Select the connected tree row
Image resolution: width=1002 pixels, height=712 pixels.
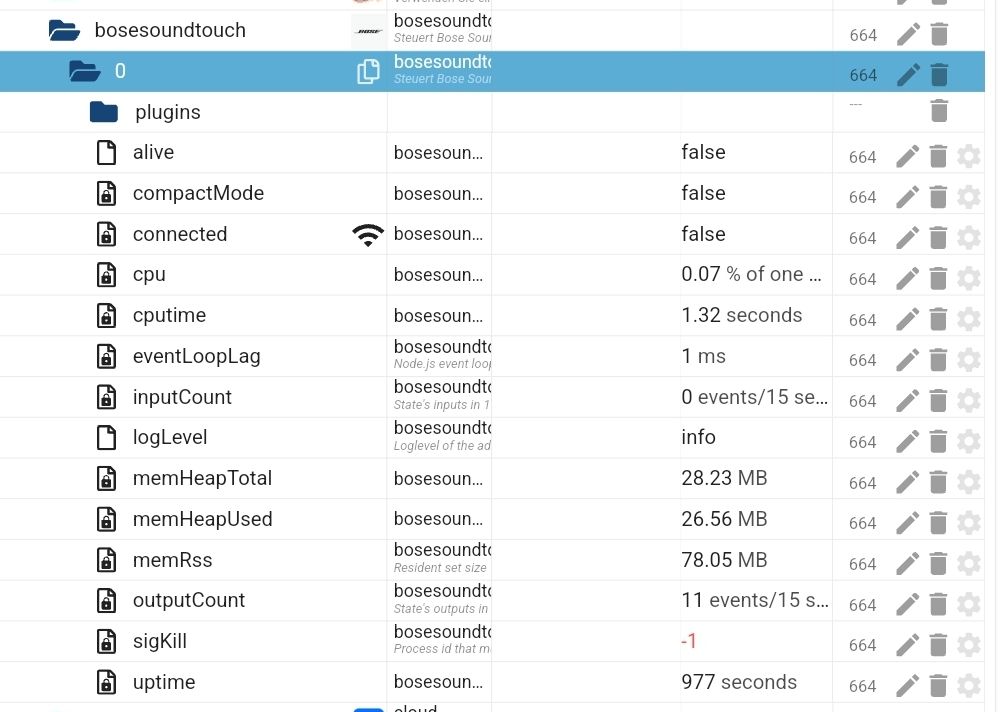[492, 234]
